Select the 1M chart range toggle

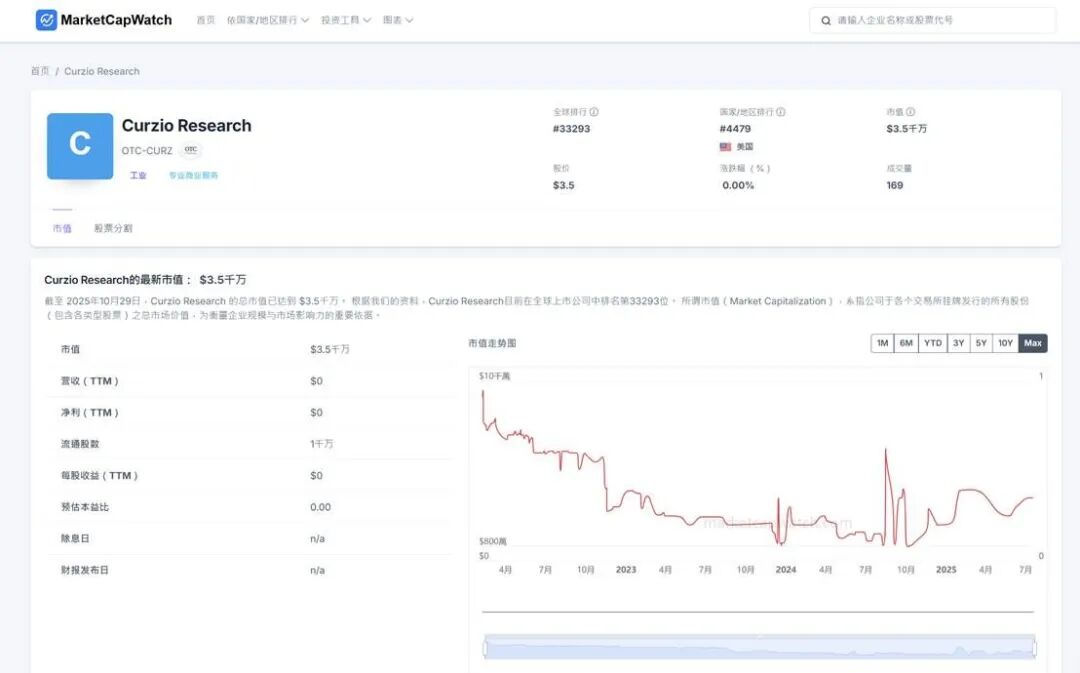[x=881, y=343]
